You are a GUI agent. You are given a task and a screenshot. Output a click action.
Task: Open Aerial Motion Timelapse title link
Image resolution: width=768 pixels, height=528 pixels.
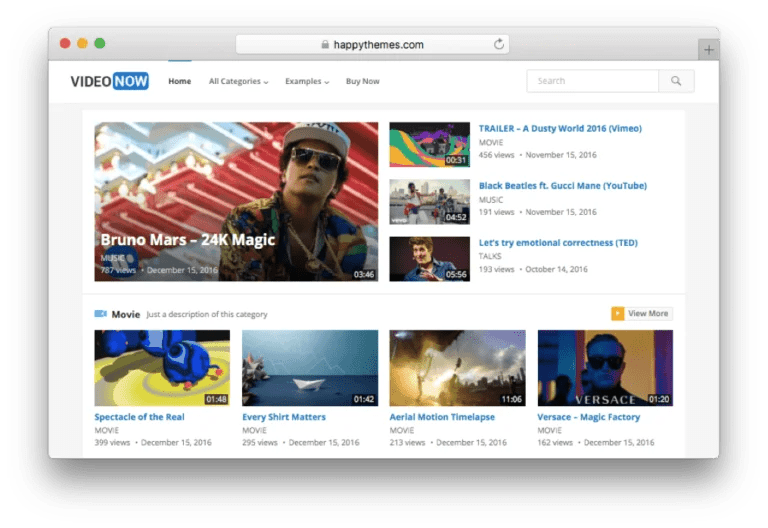point(442,417)
